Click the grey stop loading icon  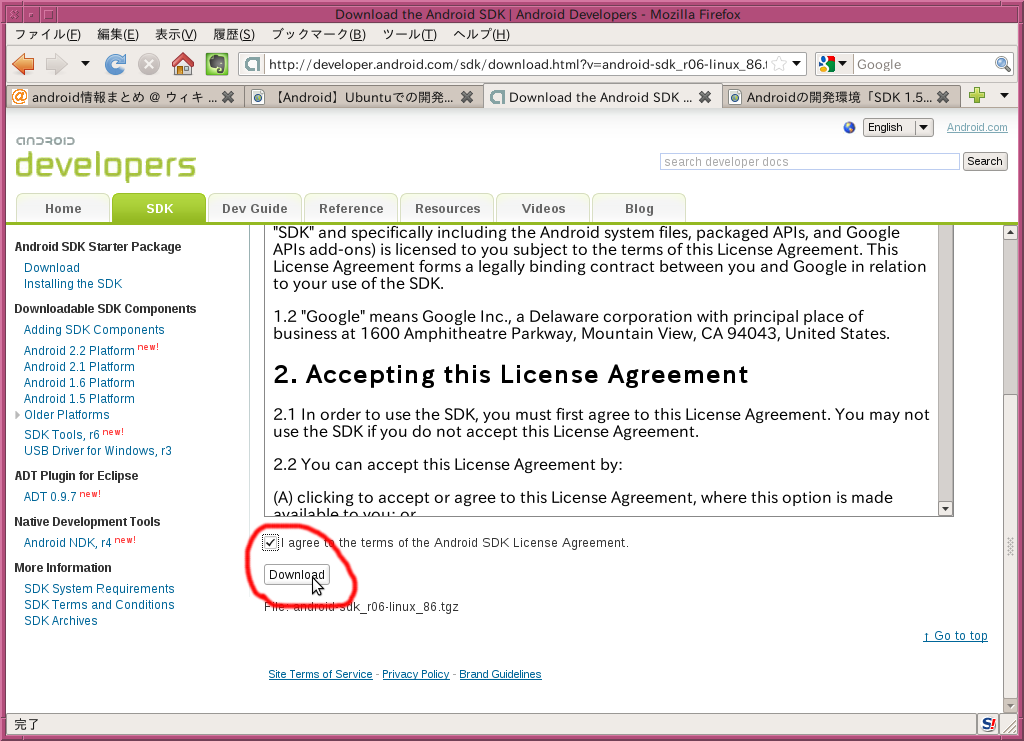[x=149, y=64]
